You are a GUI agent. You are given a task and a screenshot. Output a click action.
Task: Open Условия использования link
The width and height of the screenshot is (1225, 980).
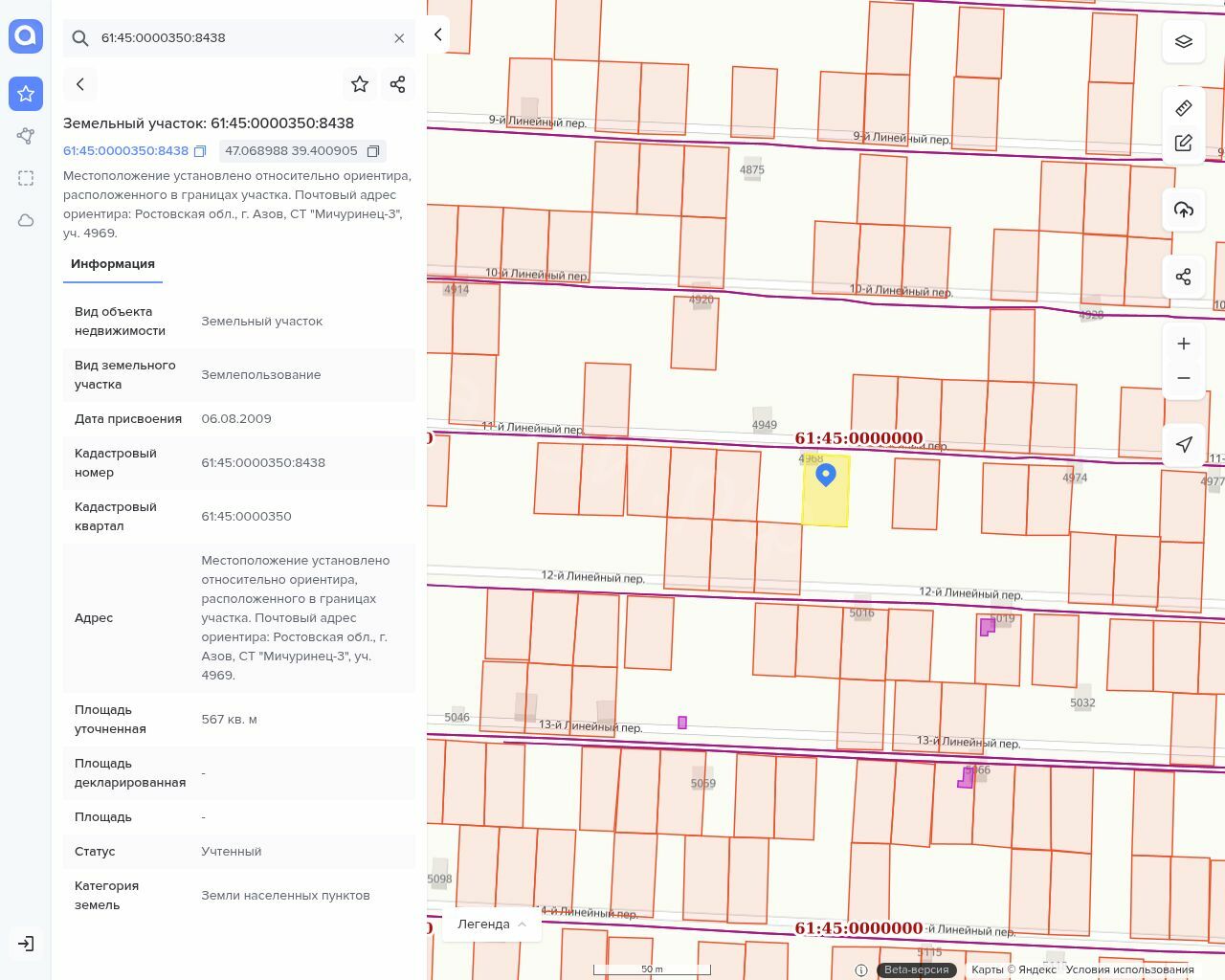pos(1129,969)
